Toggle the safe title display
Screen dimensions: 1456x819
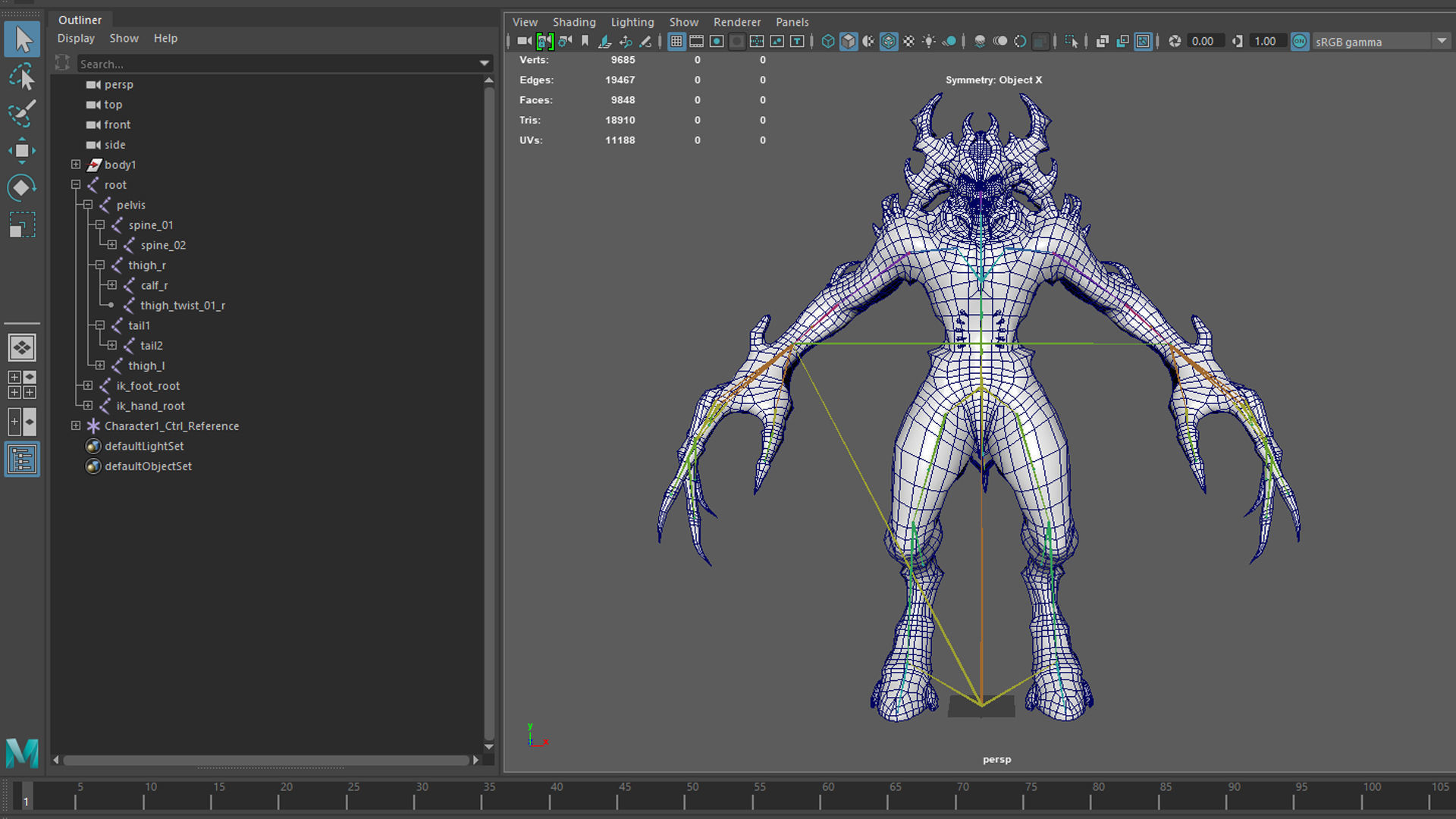pos(797,41)
